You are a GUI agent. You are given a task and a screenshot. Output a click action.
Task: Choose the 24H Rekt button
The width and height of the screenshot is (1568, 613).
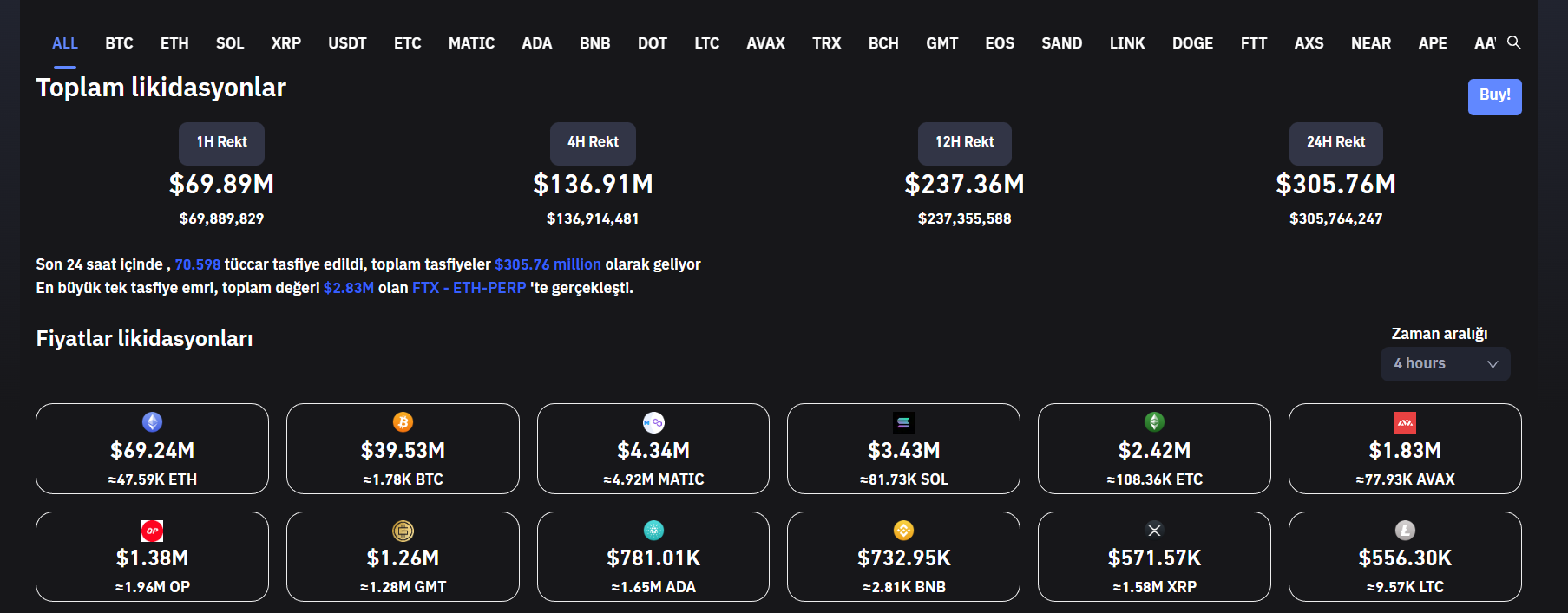[x=1335, y=143]
